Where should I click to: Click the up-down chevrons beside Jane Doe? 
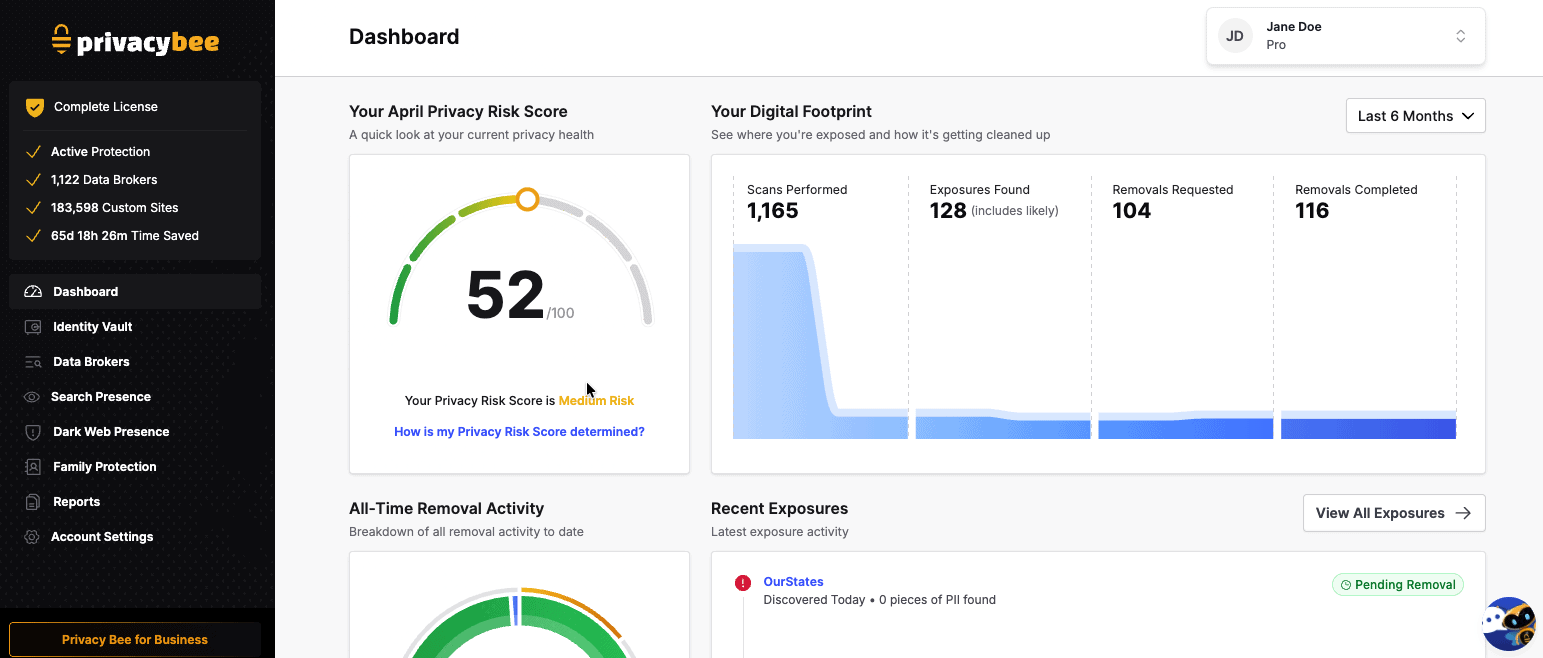[x=1460, y=36]
